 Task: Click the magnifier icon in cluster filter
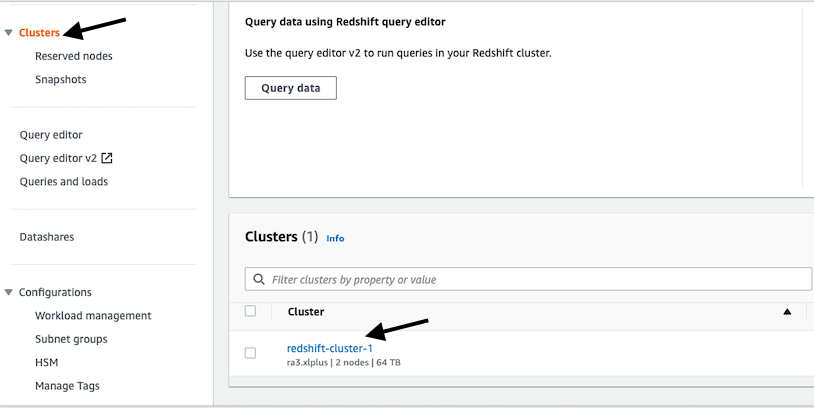pos(260,280)
